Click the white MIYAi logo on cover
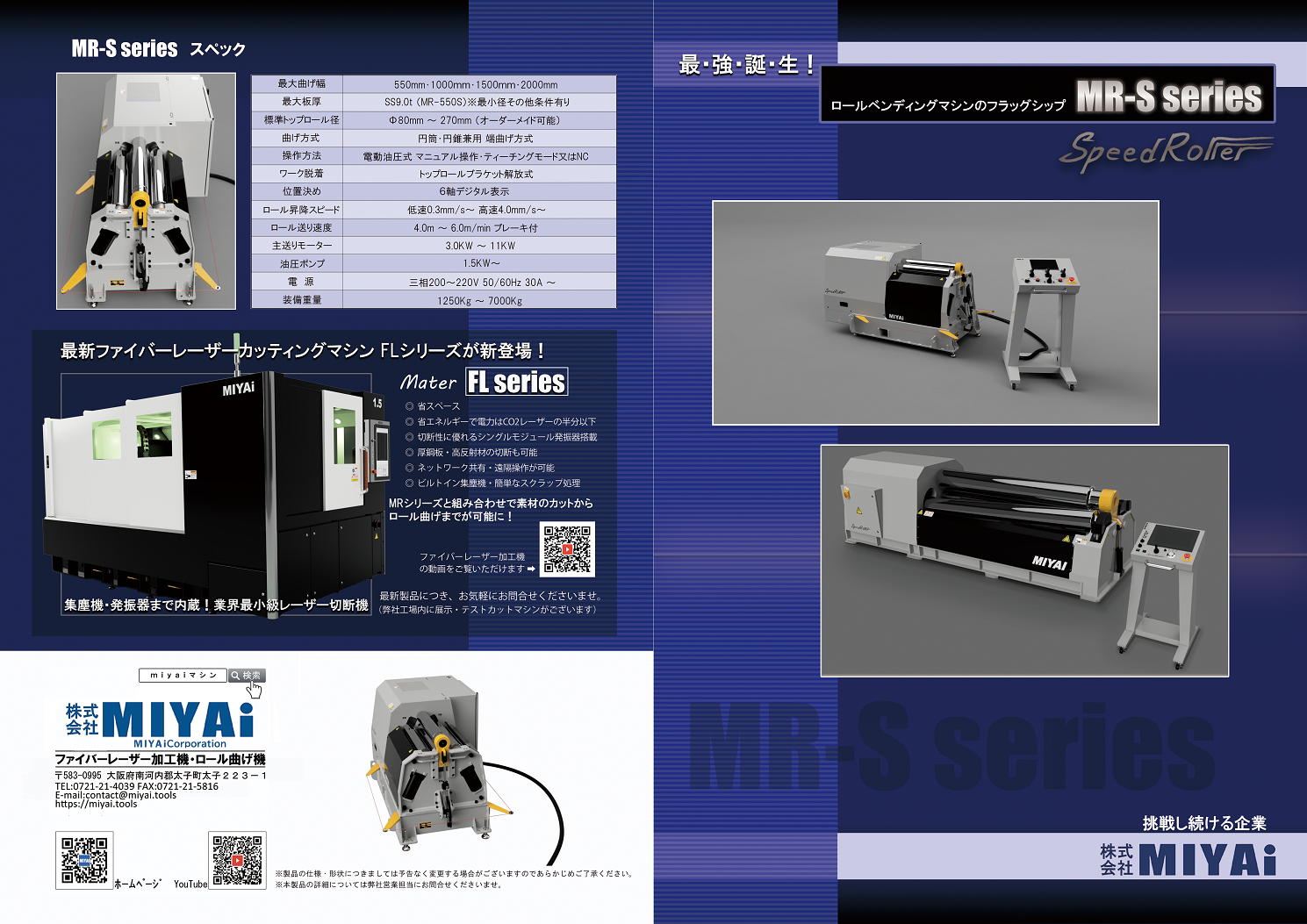Screen dimensions: 1307x924 pyautogui.click(x=1188, y=858)
